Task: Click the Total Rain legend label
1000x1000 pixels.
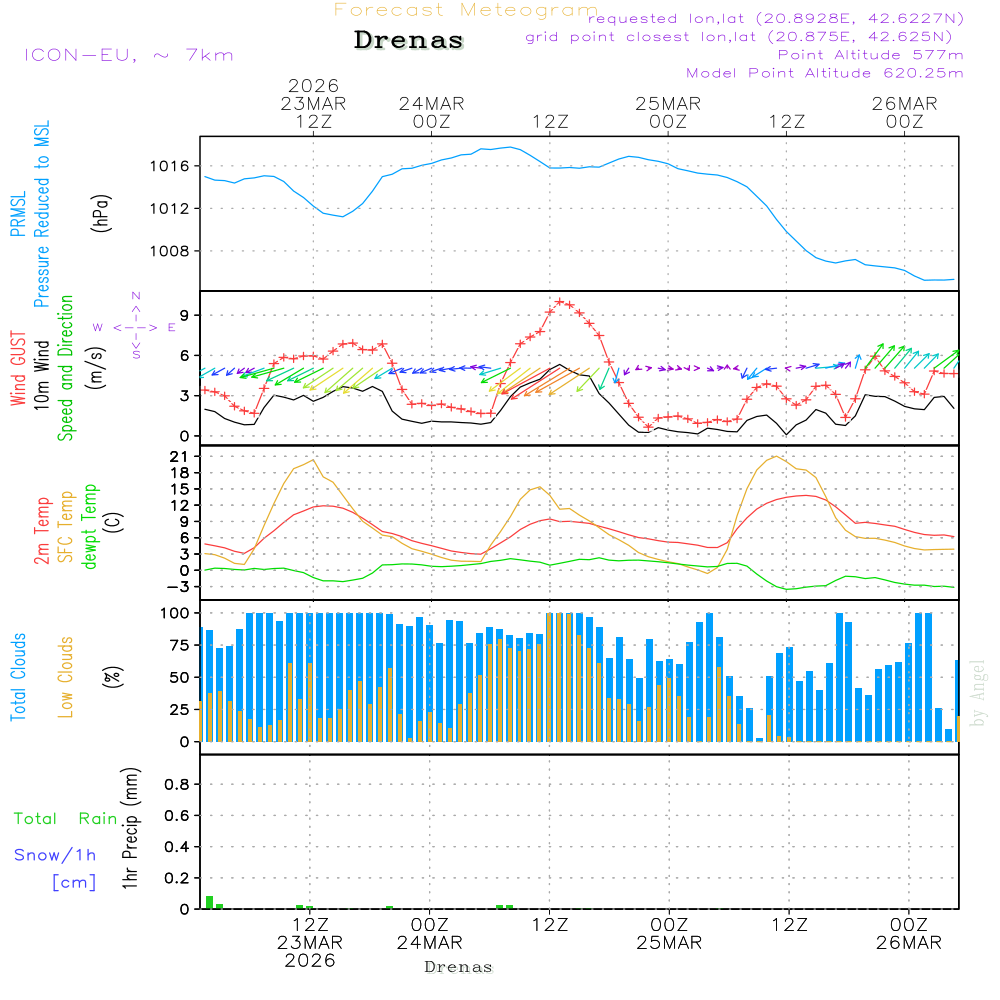Action: coord(66,819)
